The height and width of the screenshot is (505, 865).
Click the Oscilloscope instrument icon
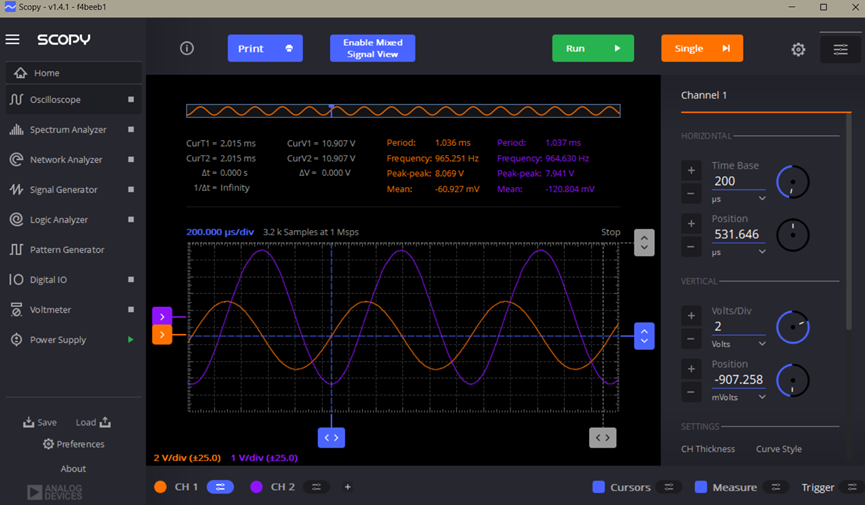16,99
